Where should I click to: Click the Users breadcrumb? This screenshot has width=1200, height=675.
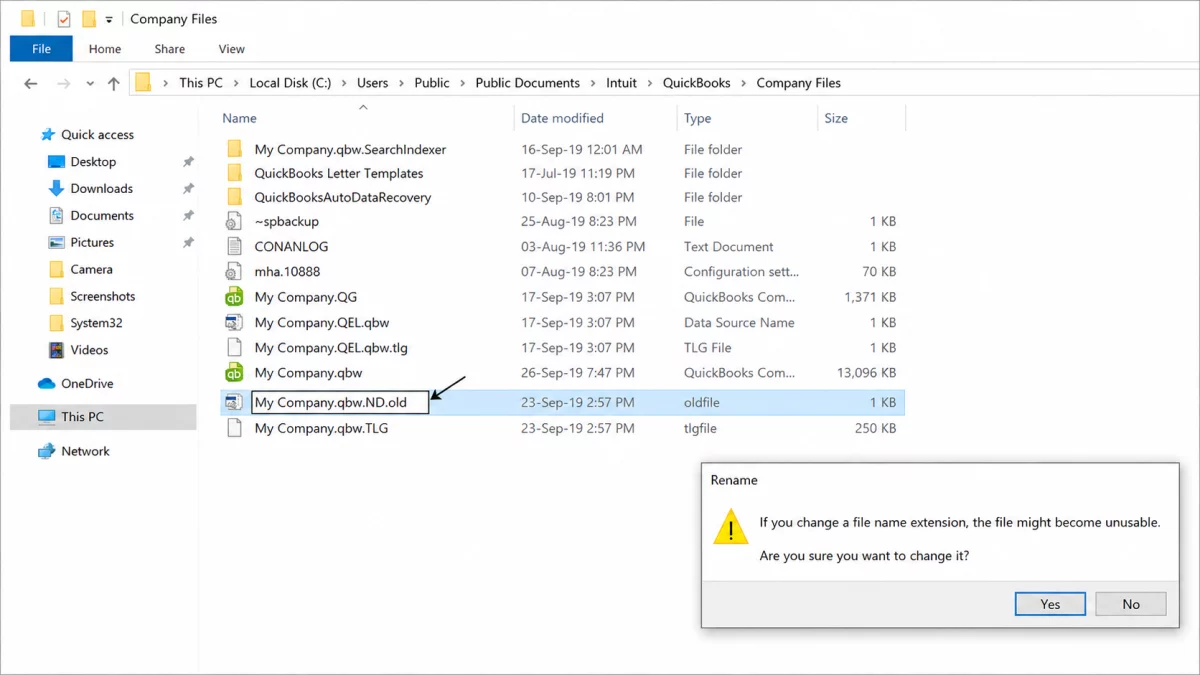pyautogui.click(x=373, y=83)
